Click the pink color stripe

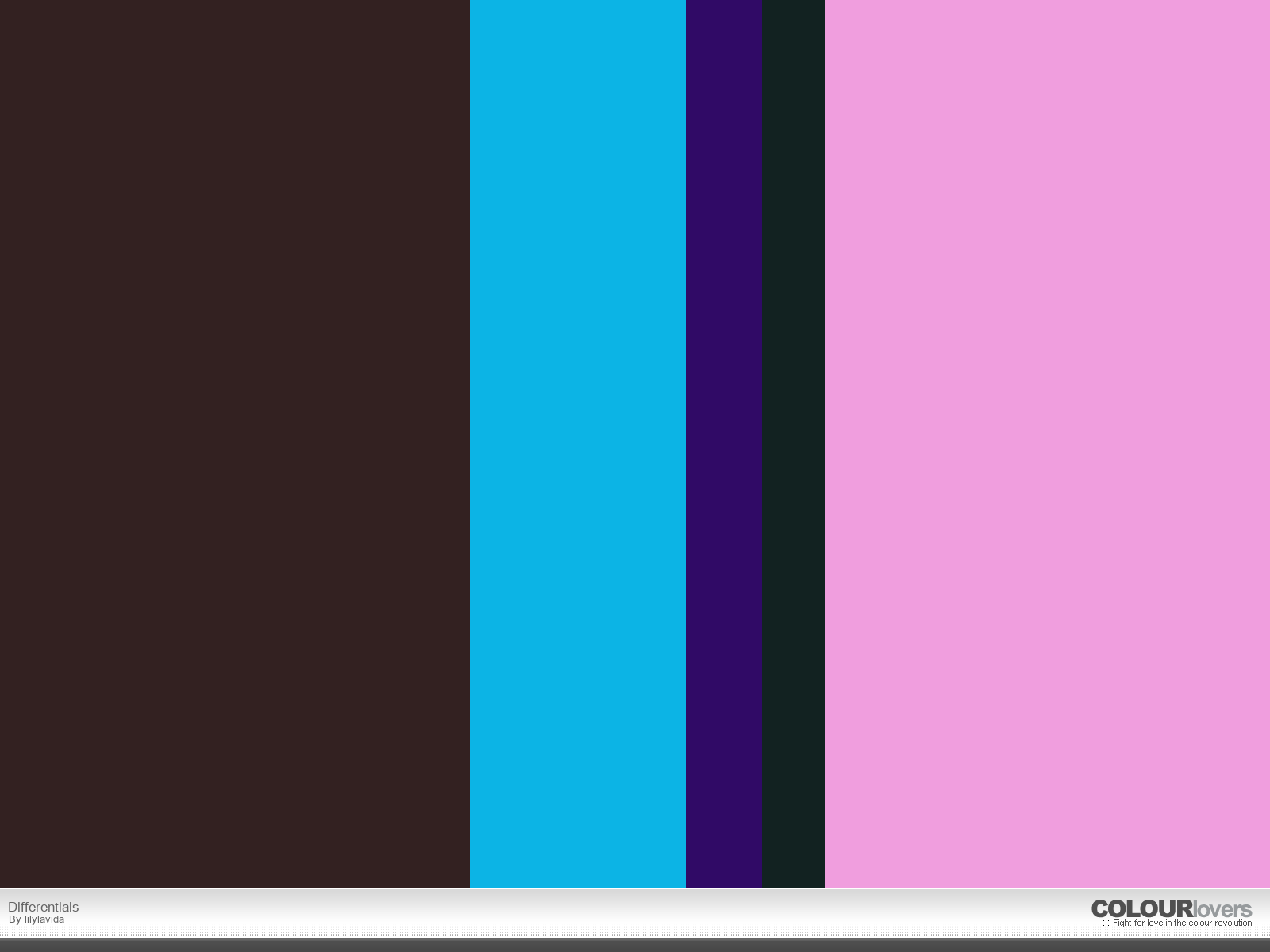1048,443
